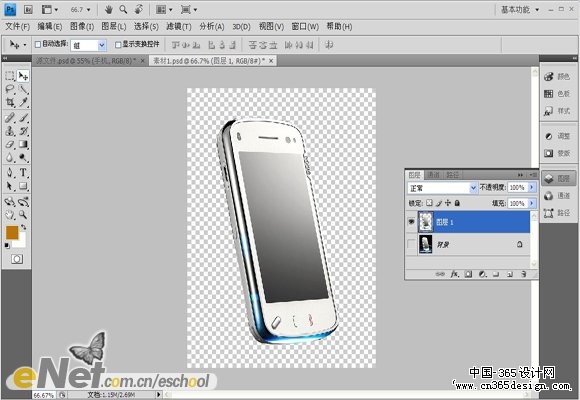Image resolution: width=580 pixels, height=400 pixels.
Task: Select the 背景 layer thumbnail
Action: coord(425,245)
